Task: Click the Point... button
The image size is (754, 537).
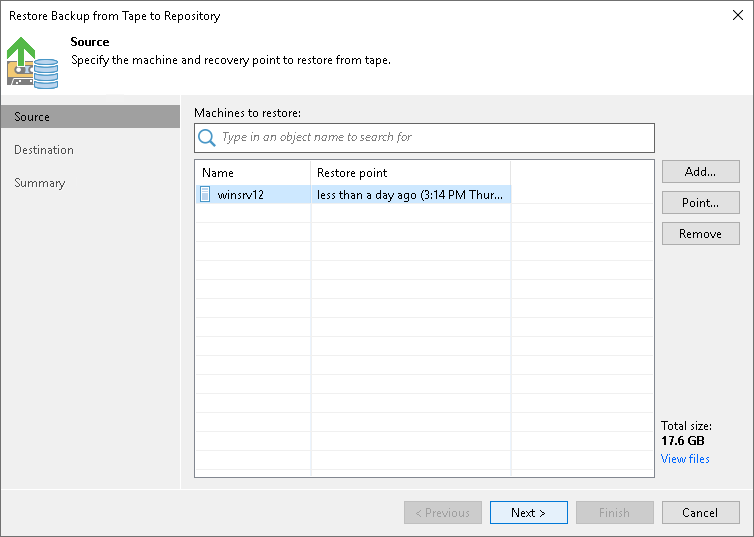Action: pyautogui.click(x=701, y=203)
